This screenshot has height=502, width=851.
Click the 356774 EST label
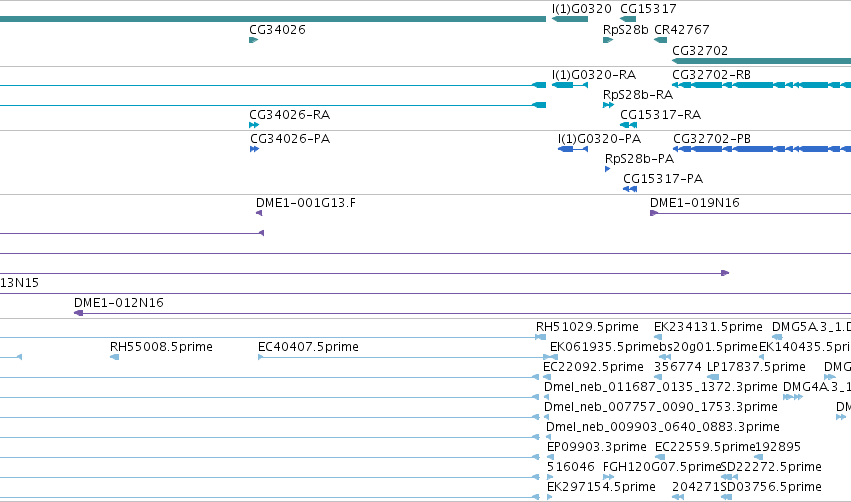[x=678, y=367]
